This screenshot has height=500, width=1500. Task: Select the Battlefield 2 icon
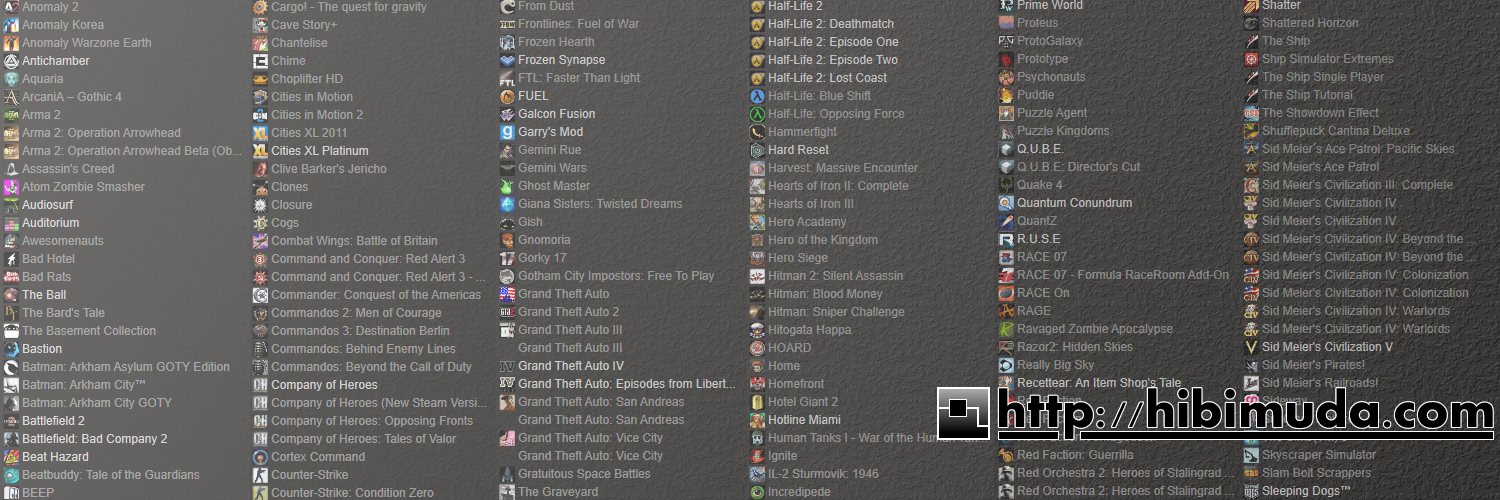tap(11, 421)
